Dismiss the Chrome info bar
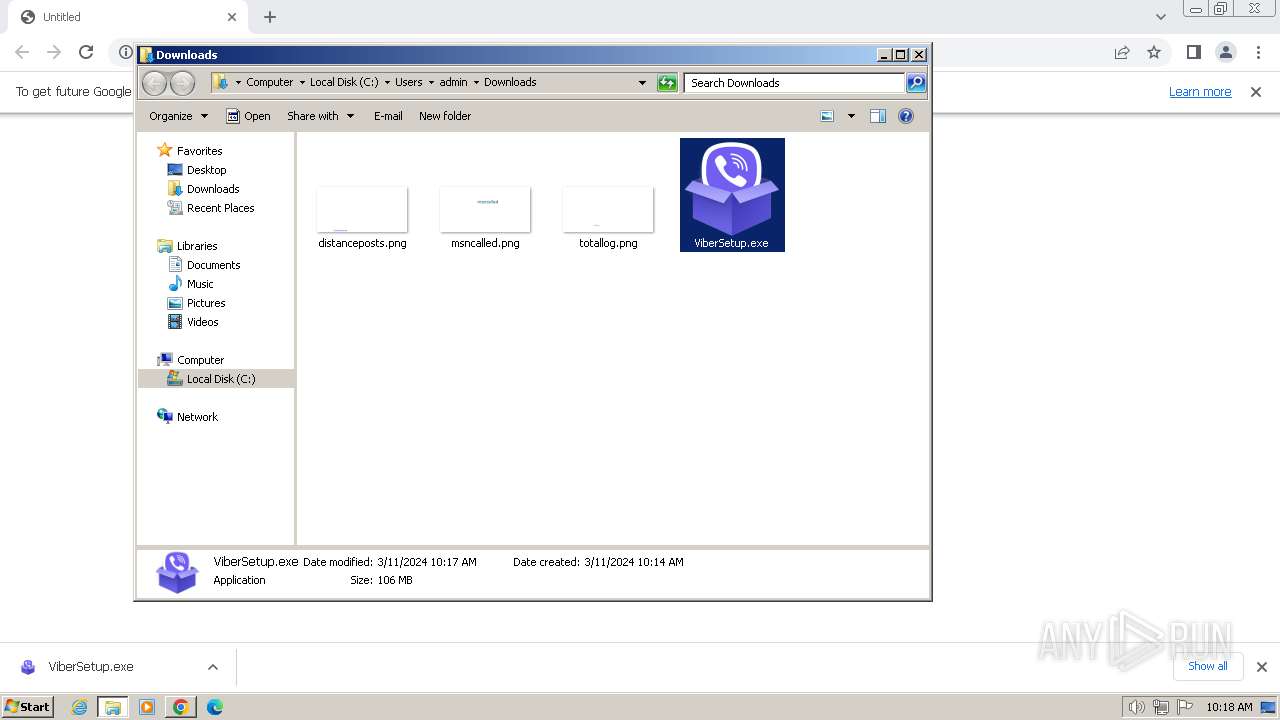This screenshot has height=720, width=1280. 1256,92
